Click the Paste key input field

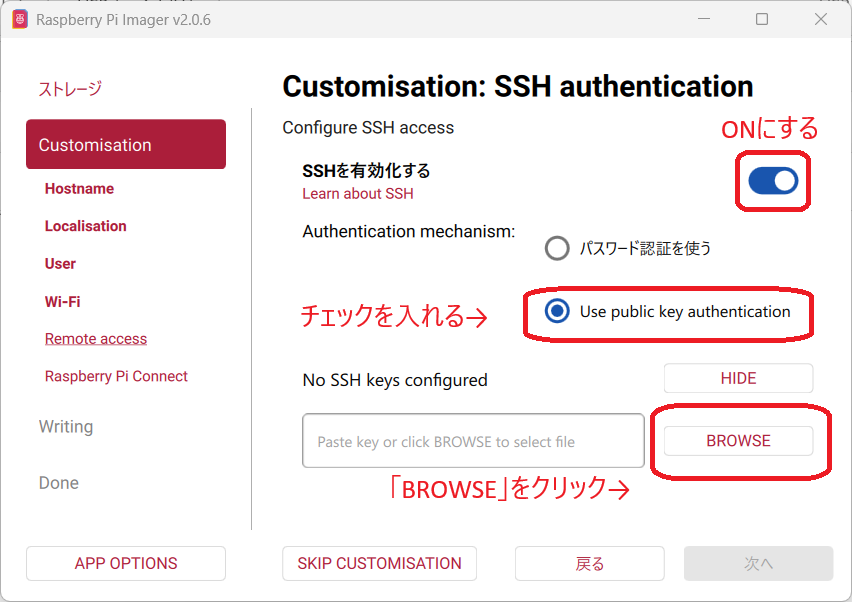pyautogui.click(x=473, y=441)
